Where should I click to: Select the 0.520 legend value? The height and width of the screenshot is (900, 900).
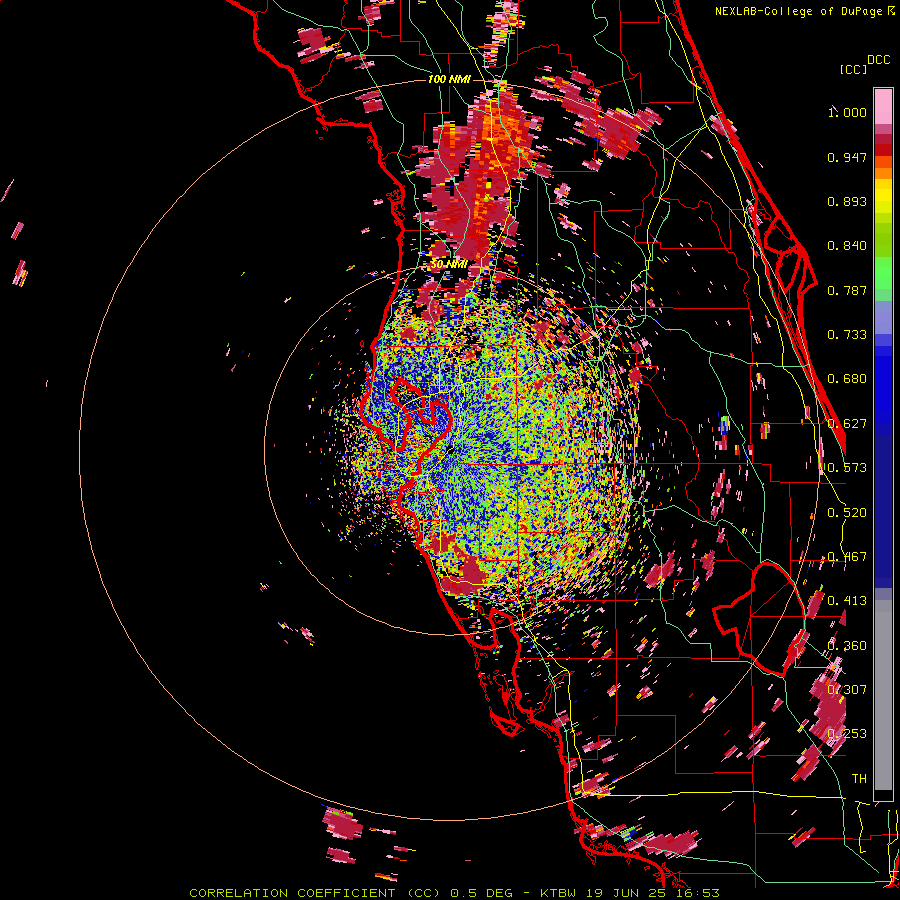tap(847, 513)
